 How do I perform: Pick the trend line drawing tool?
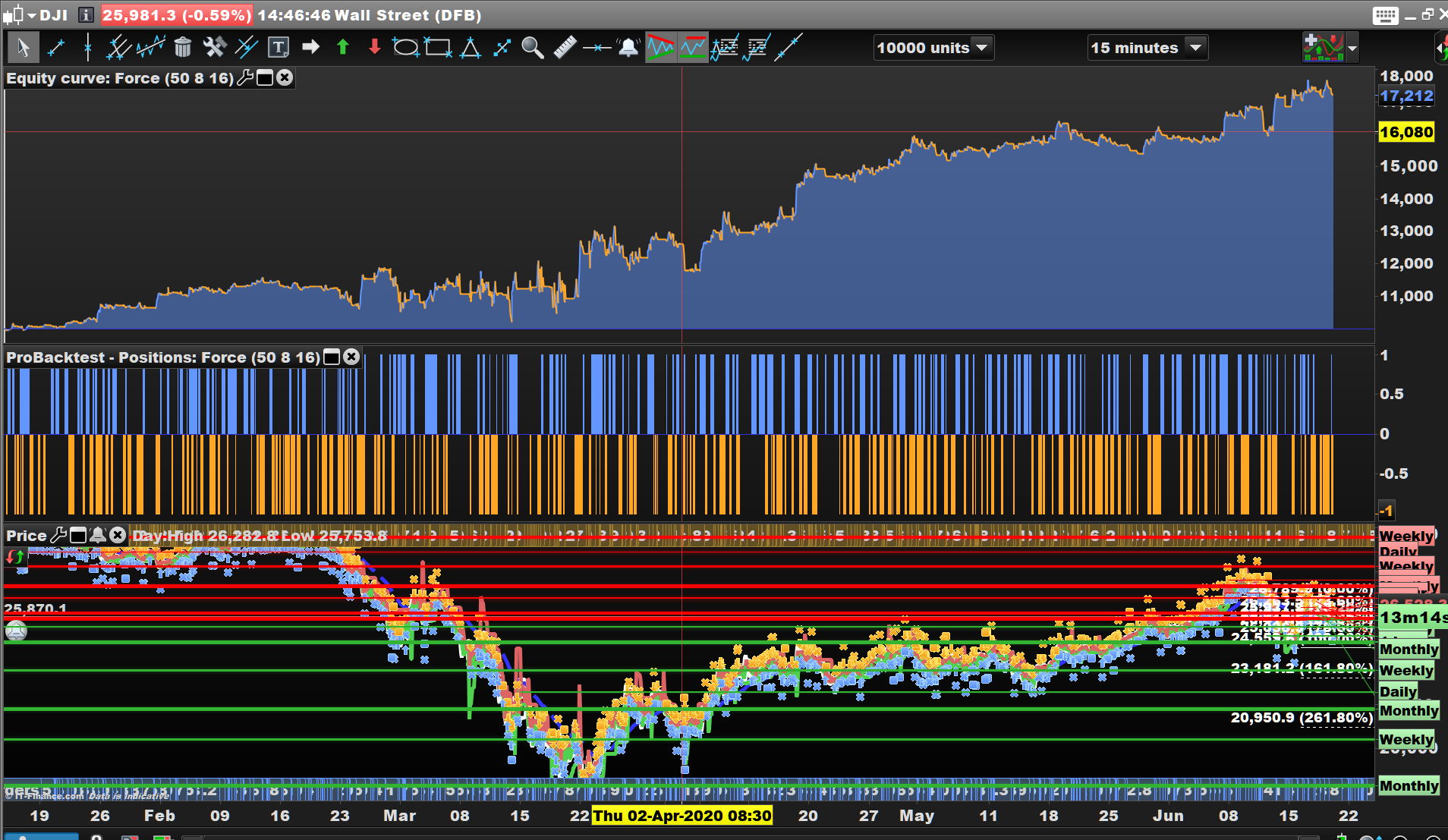coord(55,48)
